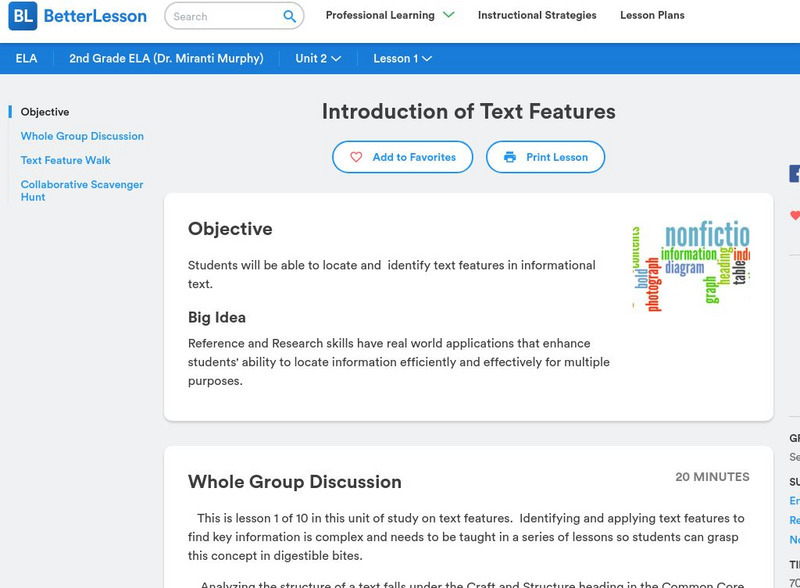800x588 pixels.
Task: Go to the Collaborative Scavenger Hunt section
Action: (82, 190)
